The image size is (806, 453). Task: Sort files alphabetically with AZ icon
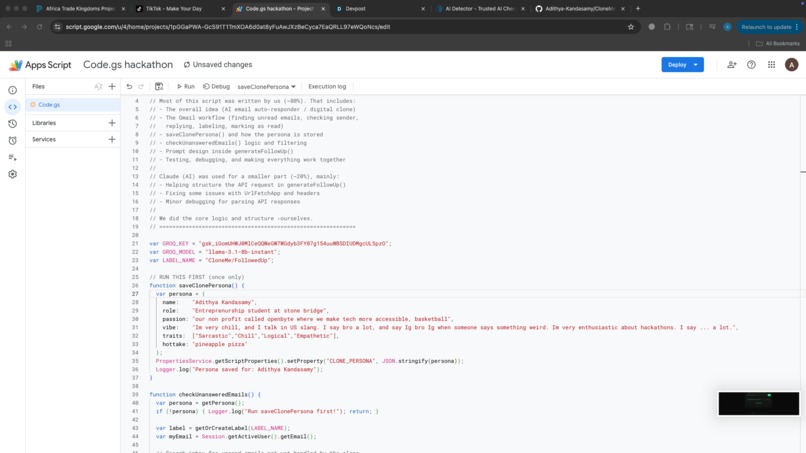(98, 86)
